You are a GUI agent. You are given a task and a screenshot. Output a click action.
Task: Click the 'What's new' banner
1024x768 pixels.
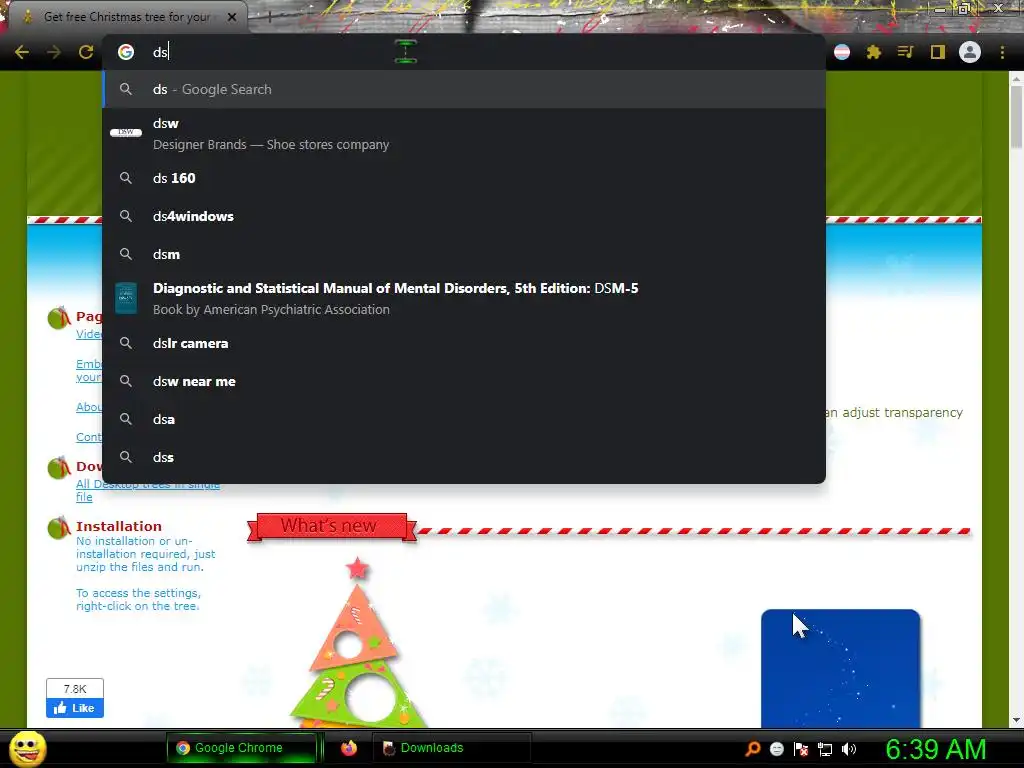click(330, 526)
